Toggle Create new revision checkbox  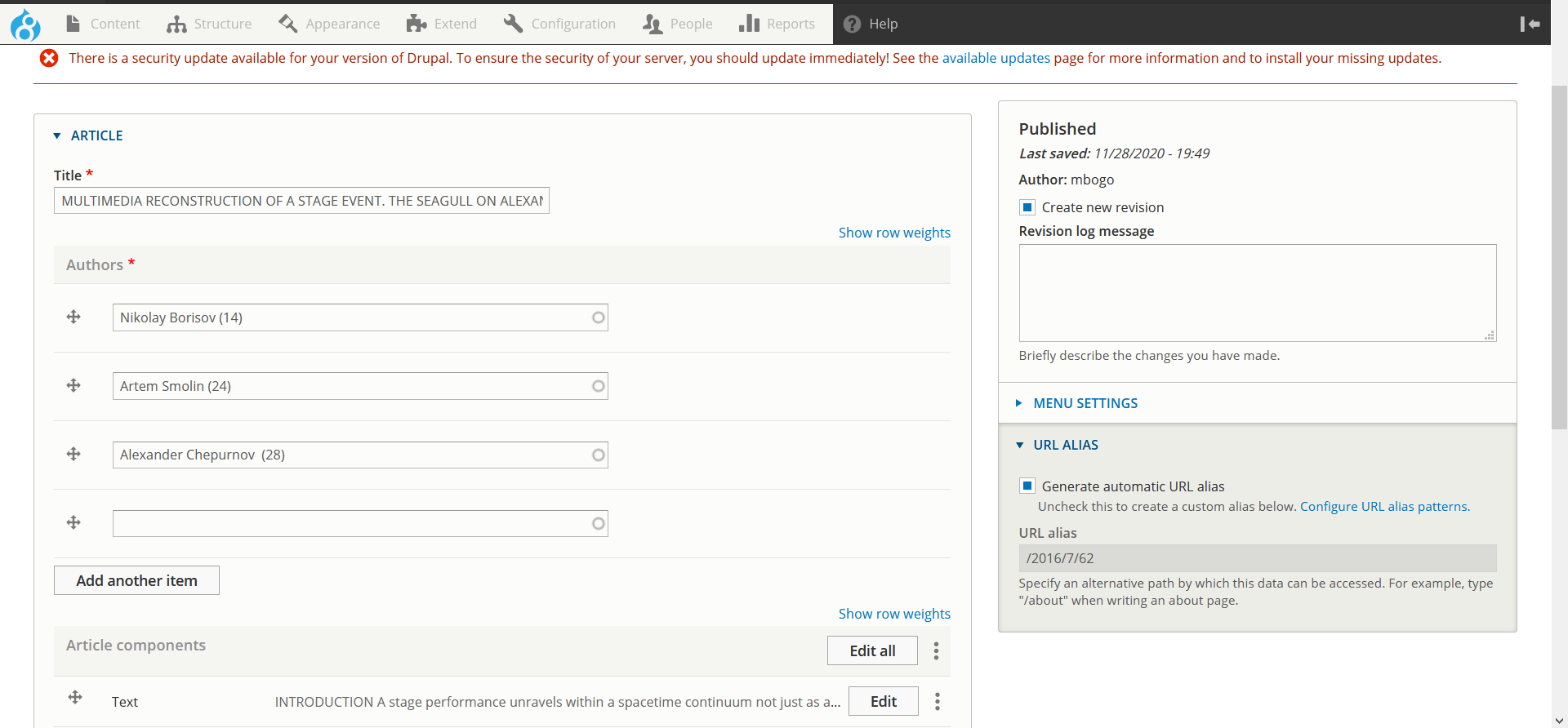[1027, 207]
